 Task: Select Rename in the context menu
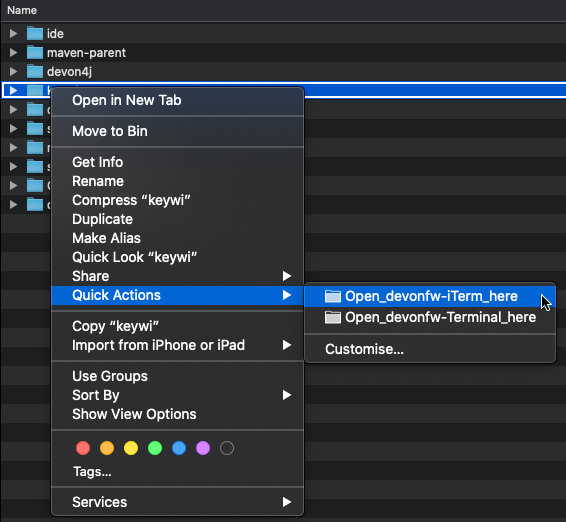coord(177,181)
